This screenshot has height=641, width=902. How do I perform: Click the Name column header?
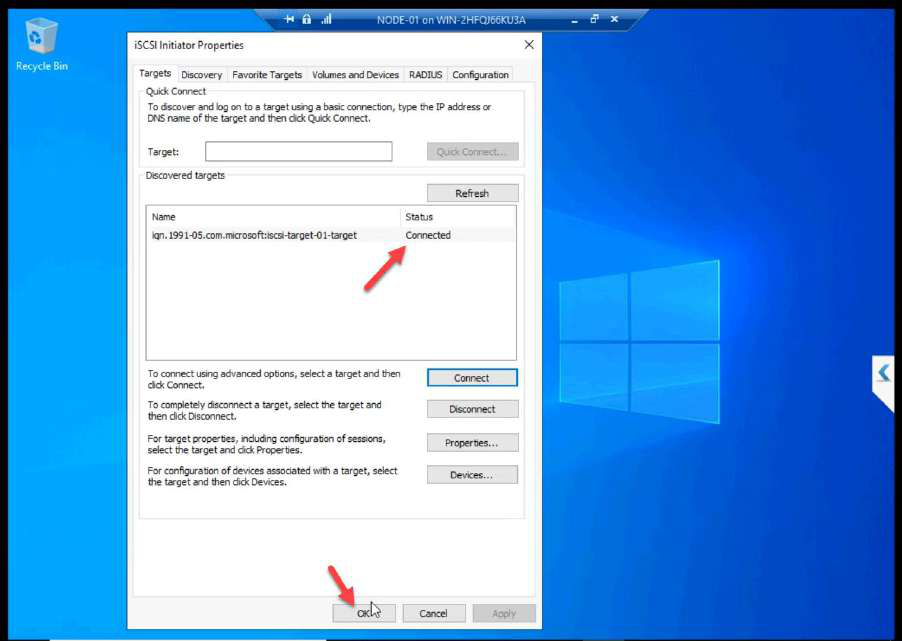pos(274,217)
